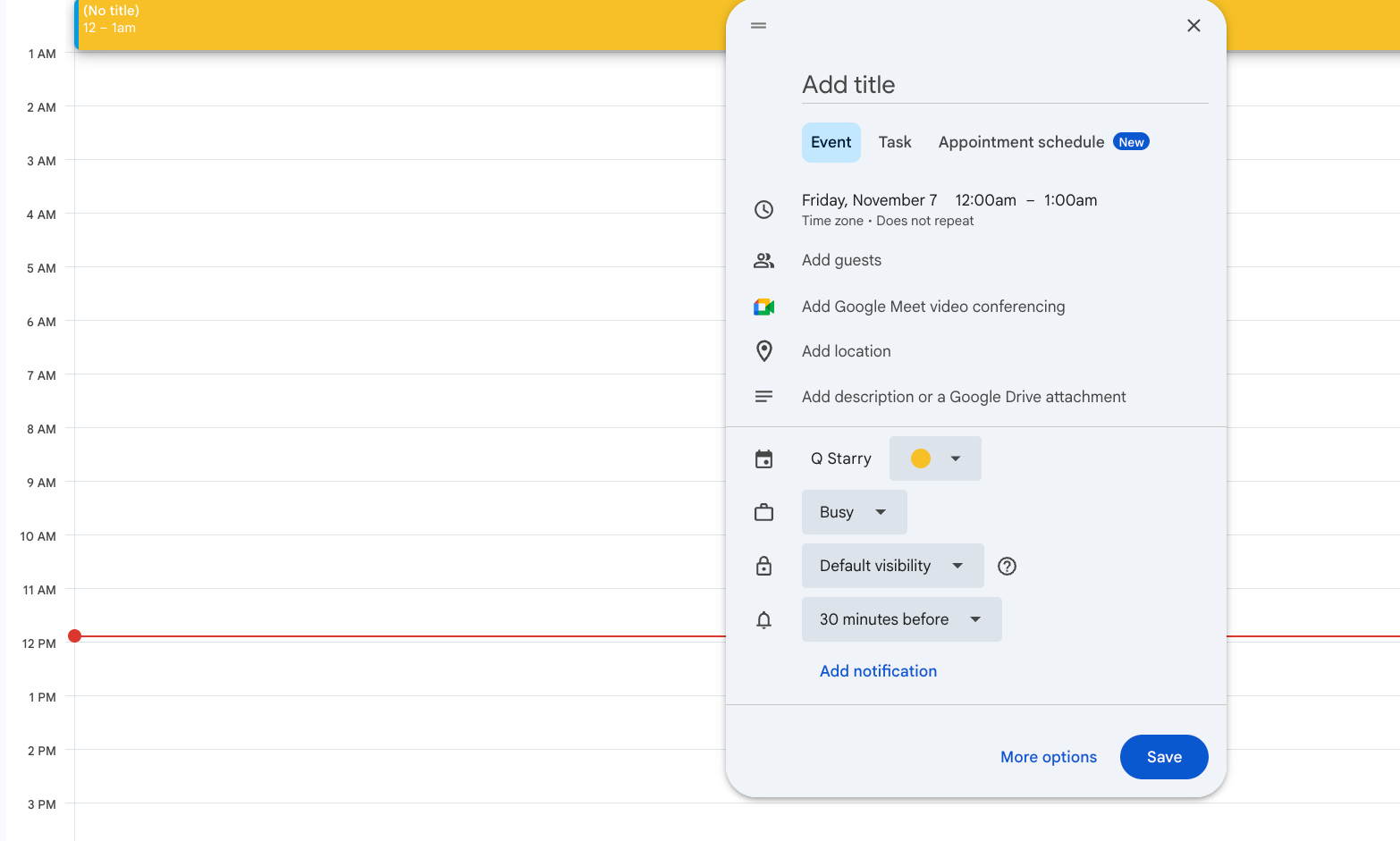Switch to the Task tab
This screenshot has height=841, width=1400.
(895, 142)
